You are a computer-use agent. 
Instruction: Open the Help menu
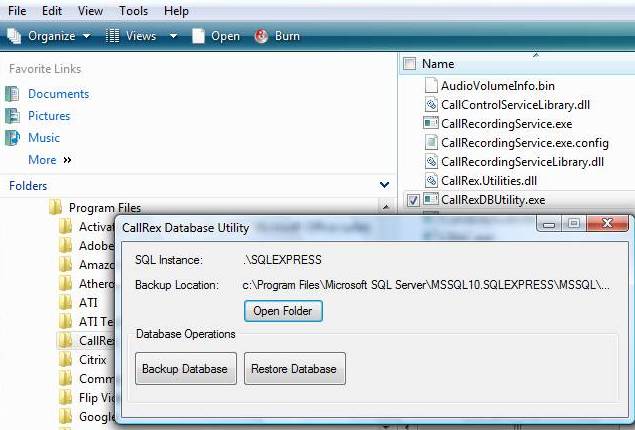point(176,11)
